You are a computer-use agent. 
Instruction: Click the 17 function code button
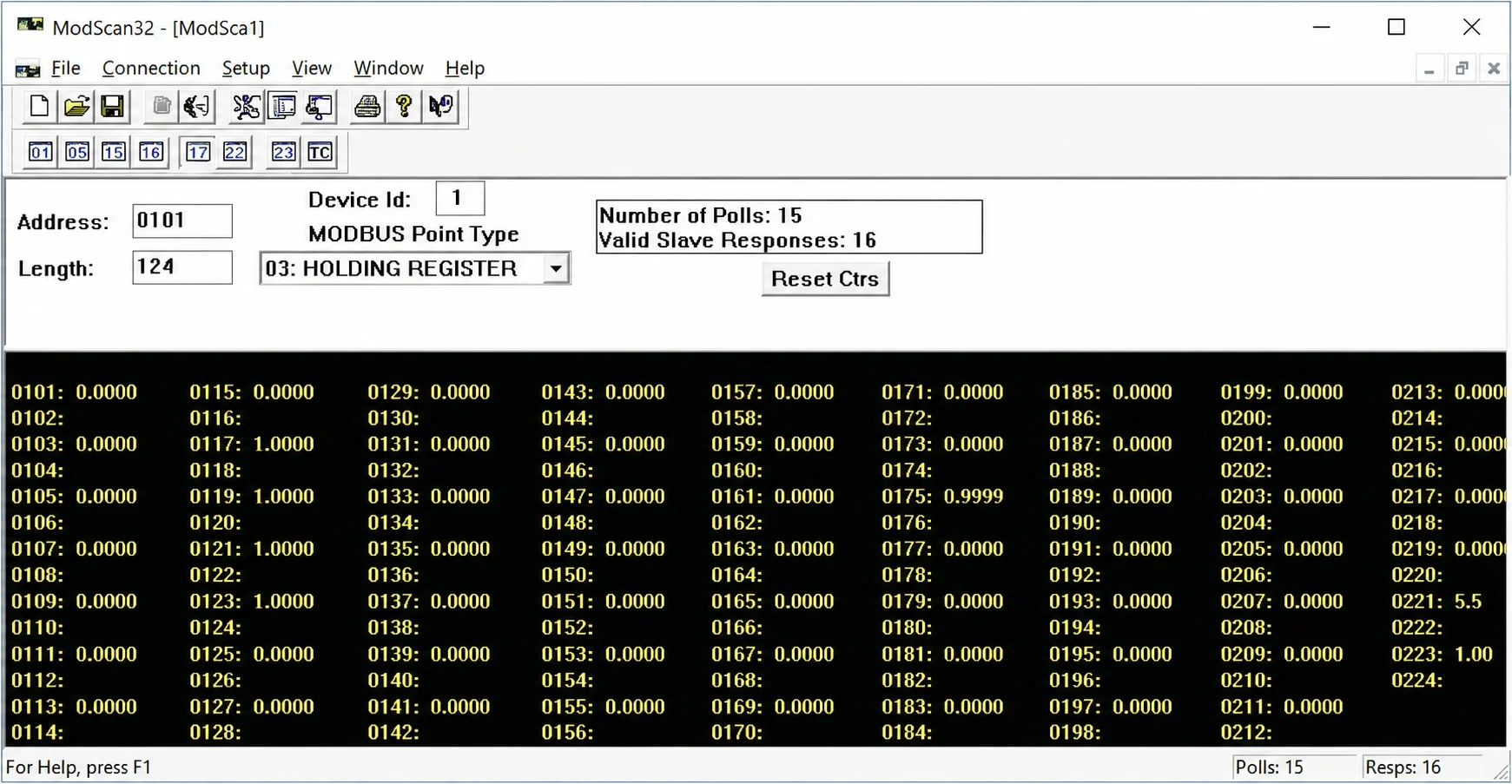click(x=198, y=152)
